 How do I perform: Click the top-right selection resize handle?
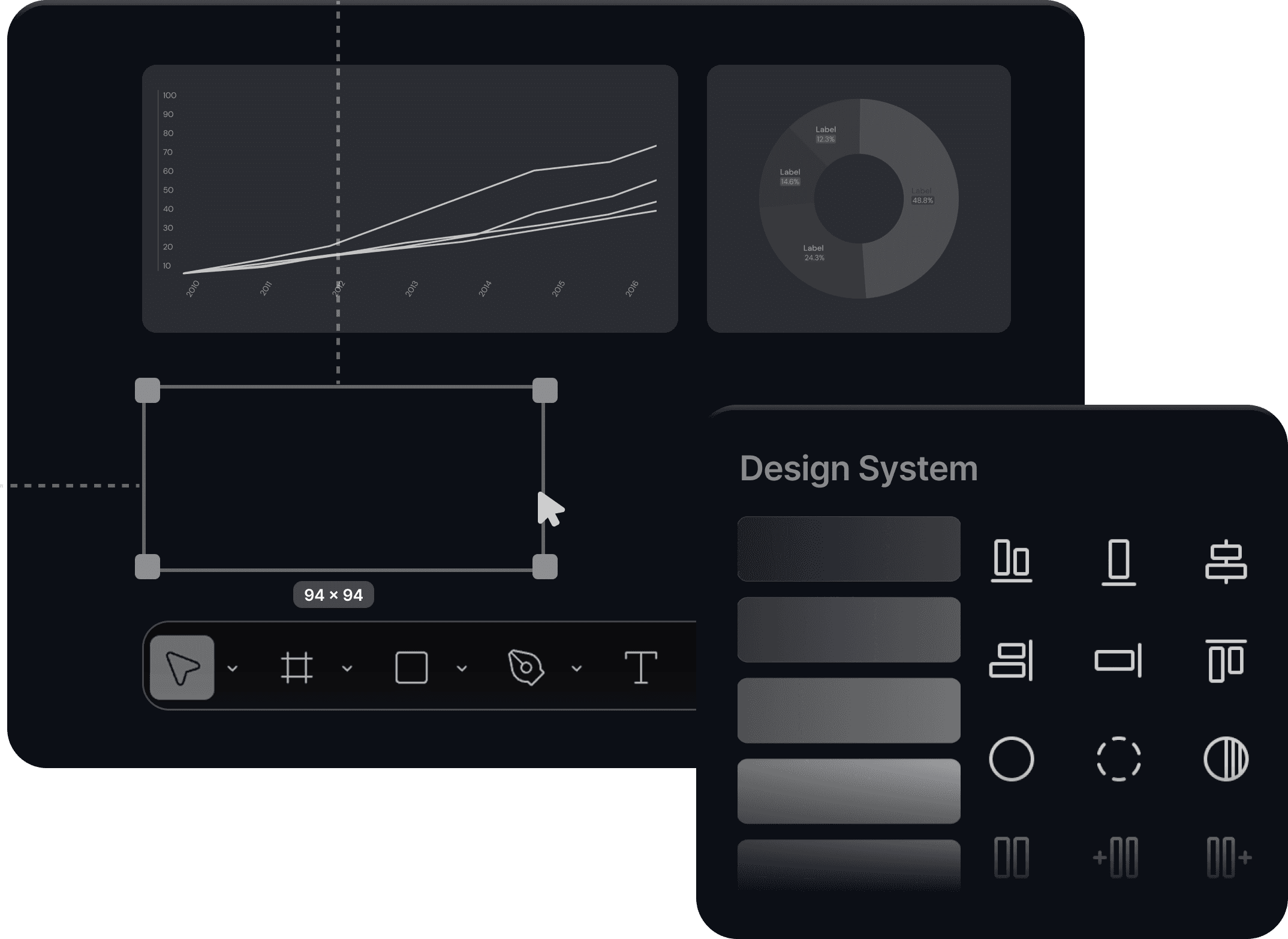pyautogui.click(x=544, y=390)
